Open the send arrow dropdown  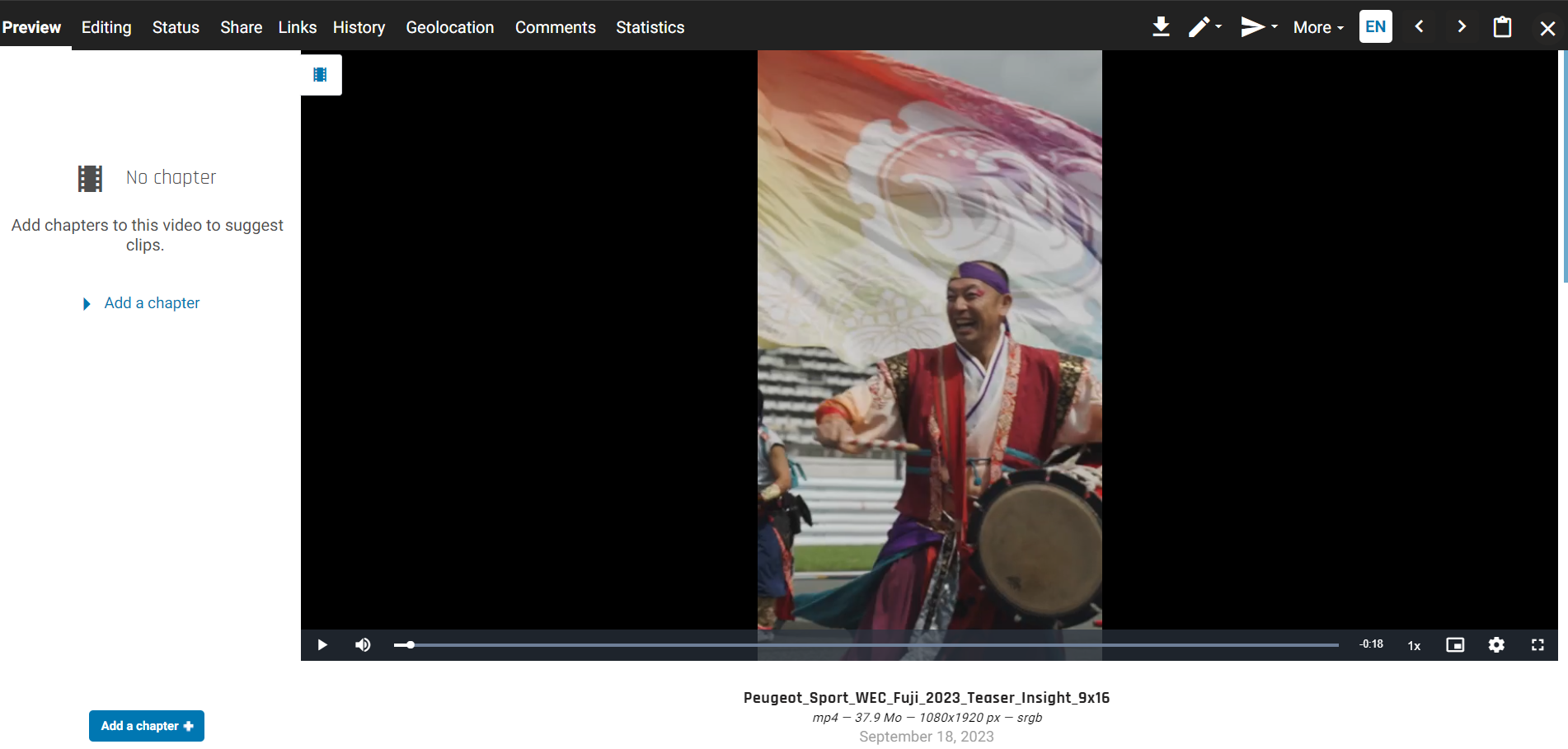point(1258,27)
